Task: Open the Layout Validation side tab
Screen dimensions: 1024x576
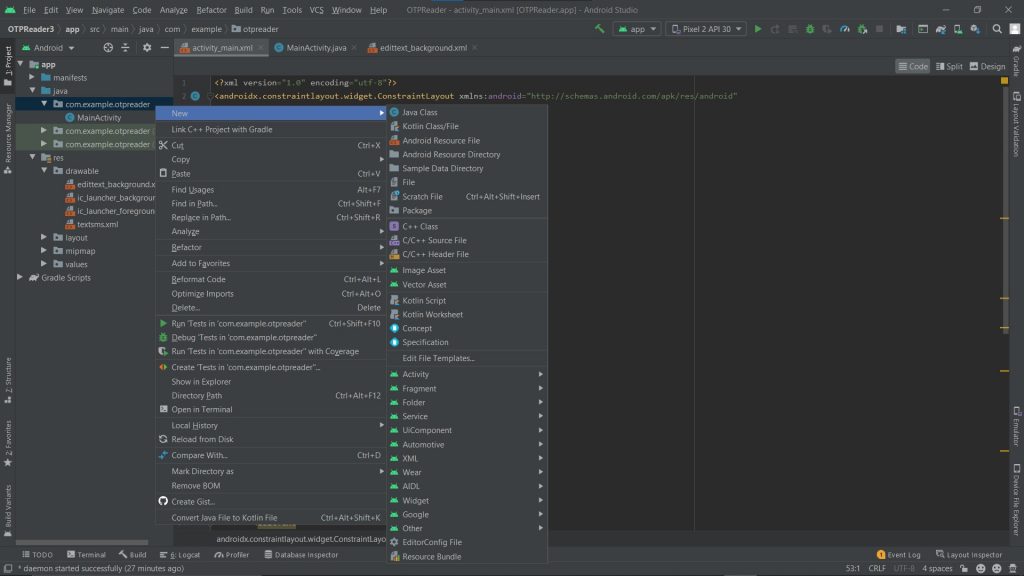Action: click(x=1017, y=125)
